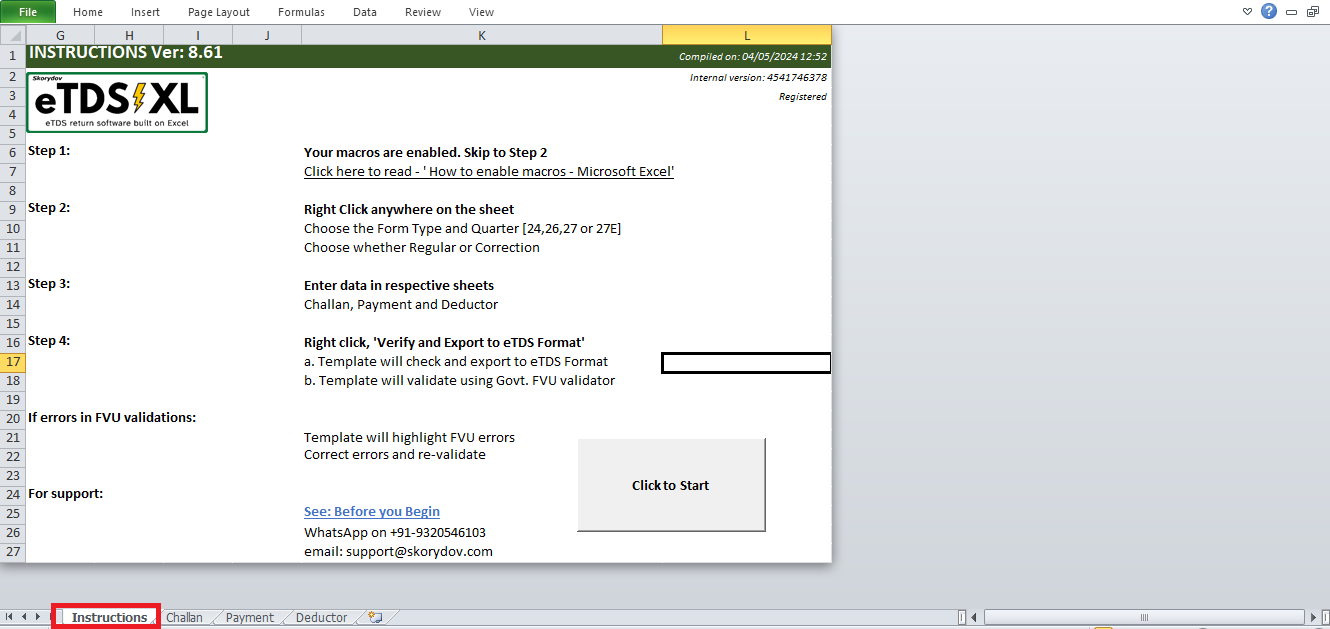Click the Insert Worksheet icon after Deductor
Viewport: 1330px width, 629px height.
click(x=376, y=617)
